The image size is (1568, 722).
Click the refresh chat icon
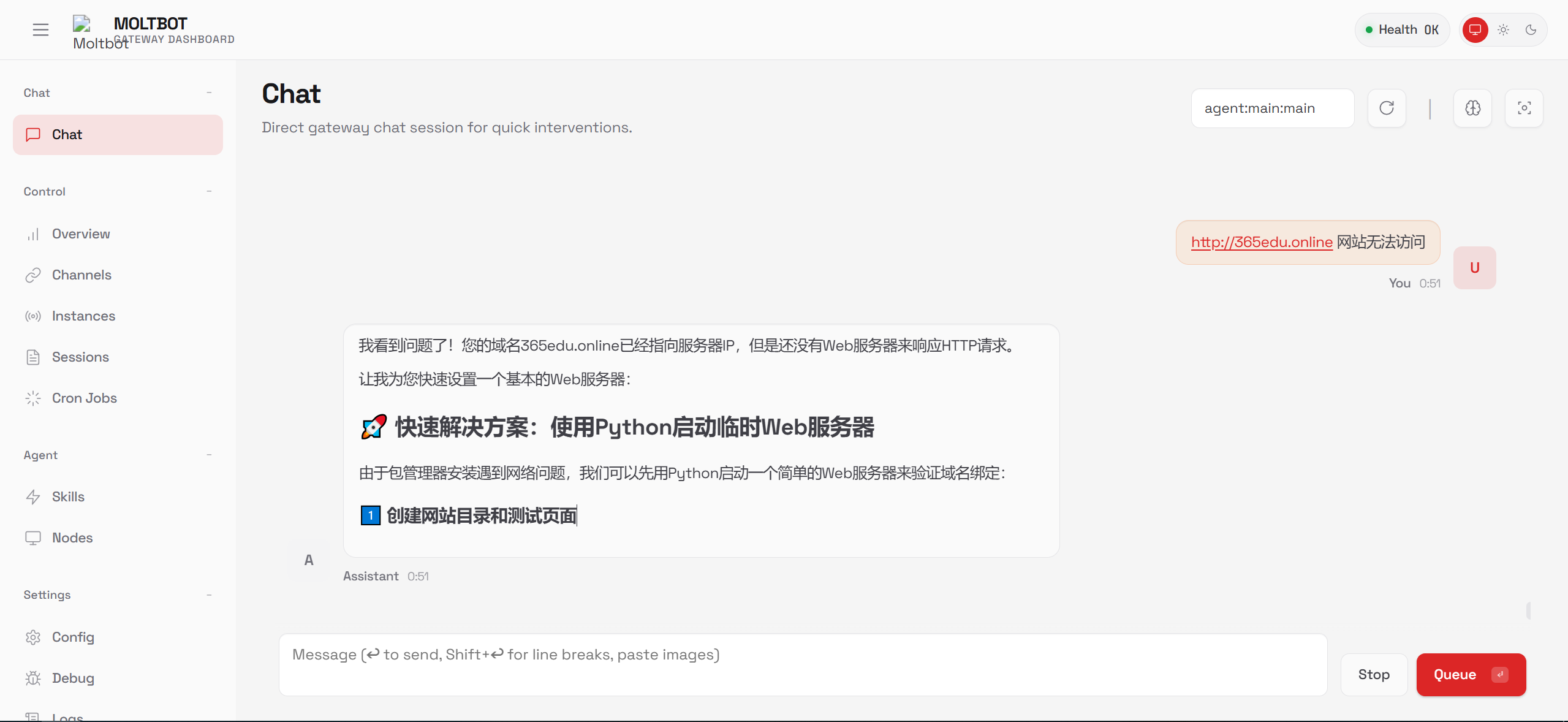[1387, 108]
